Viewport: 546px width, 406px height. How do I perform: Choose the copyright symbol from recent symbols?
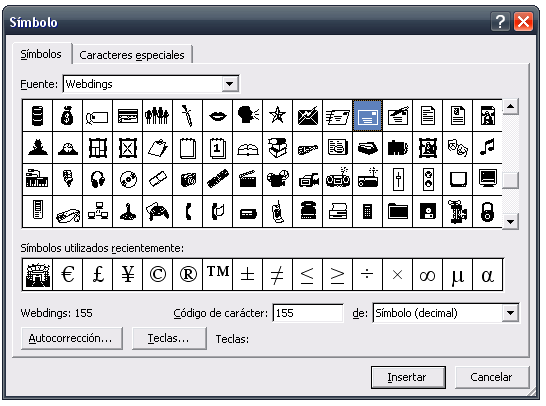157,274
